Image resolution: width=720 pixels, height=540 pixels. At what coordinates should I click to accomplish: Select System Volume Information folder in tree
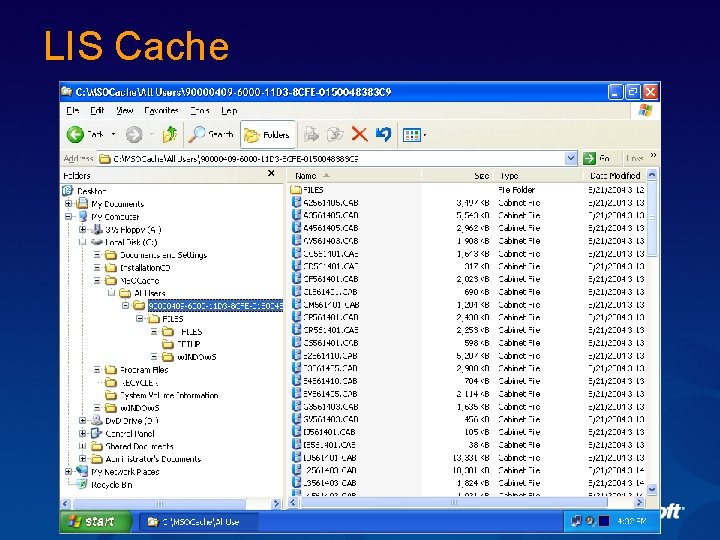[169, 395]
